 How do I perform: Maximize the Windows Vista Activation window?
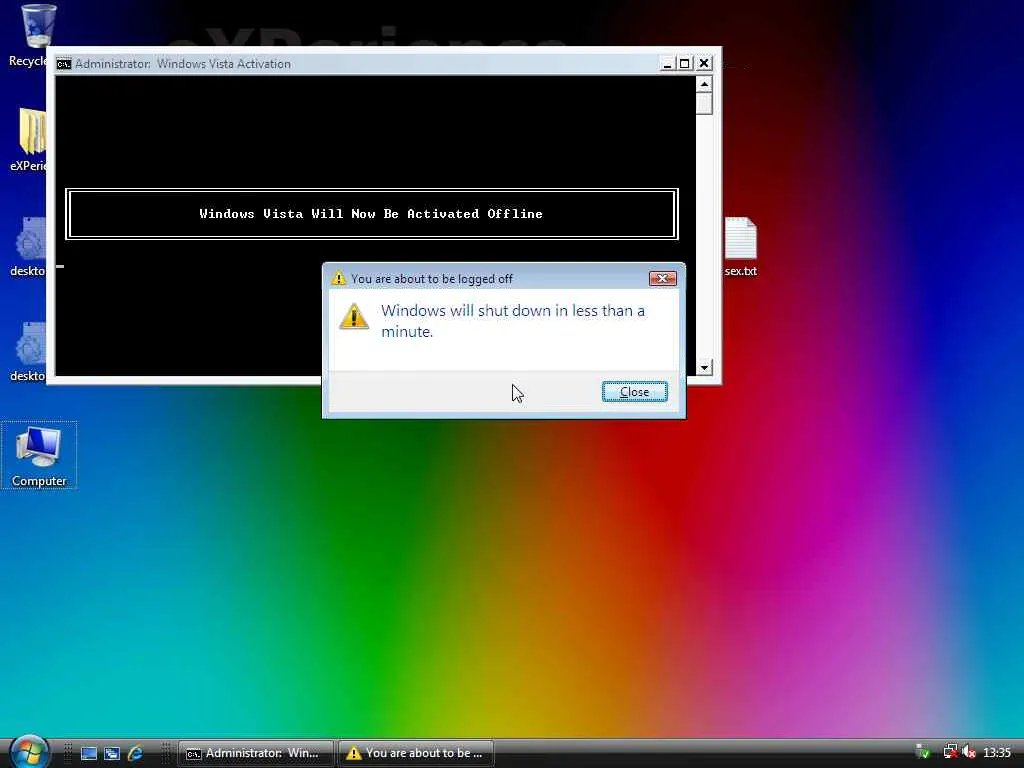[x=684, y=63]
